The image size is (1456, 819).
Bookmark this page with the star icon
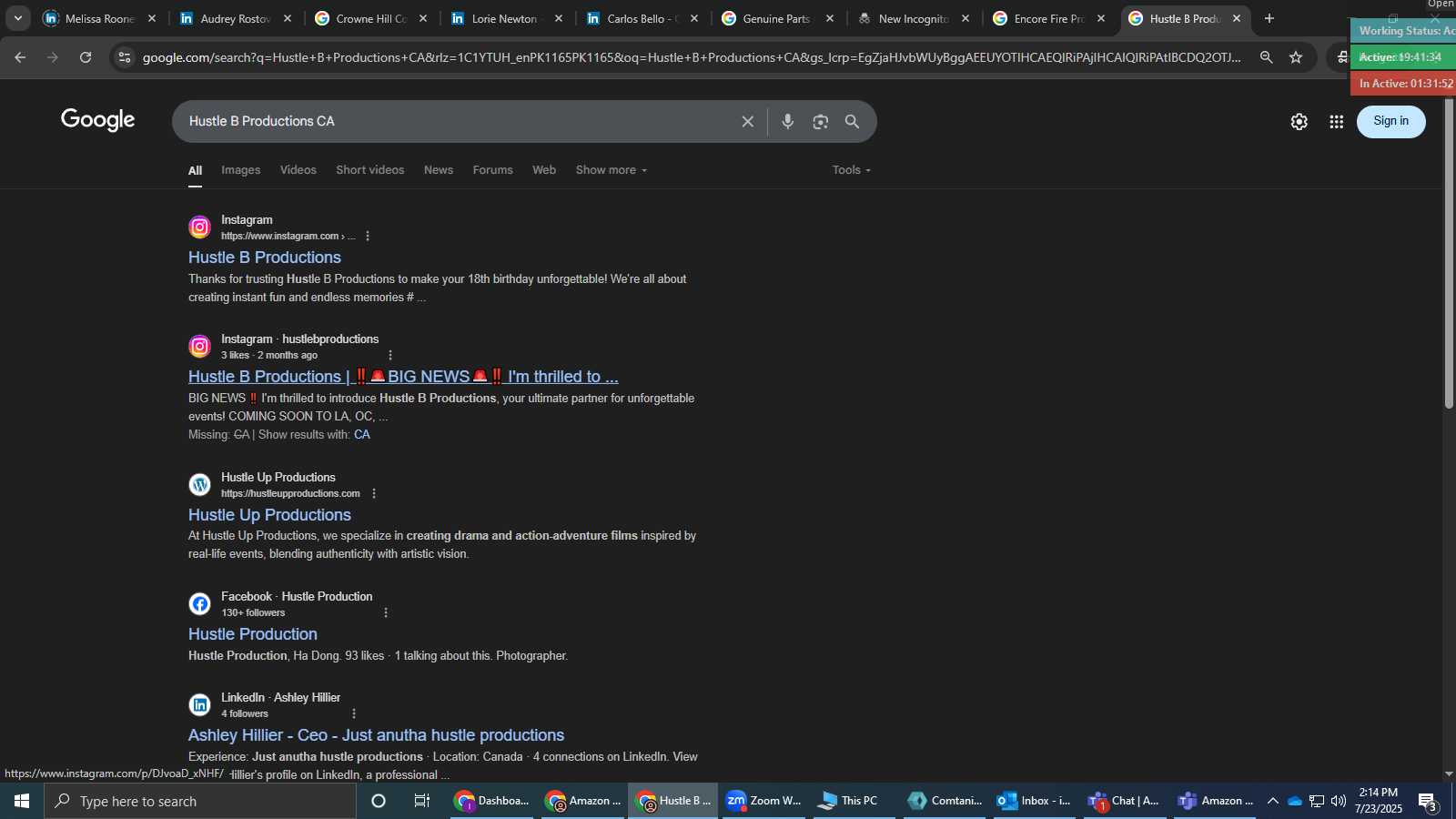(x=1296, y=57)
